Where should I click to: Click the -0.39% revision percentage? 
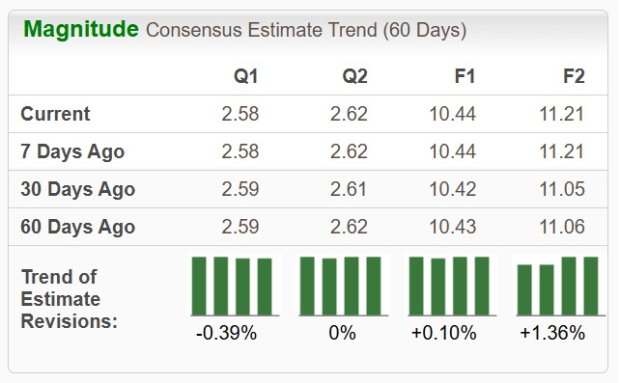227,333
